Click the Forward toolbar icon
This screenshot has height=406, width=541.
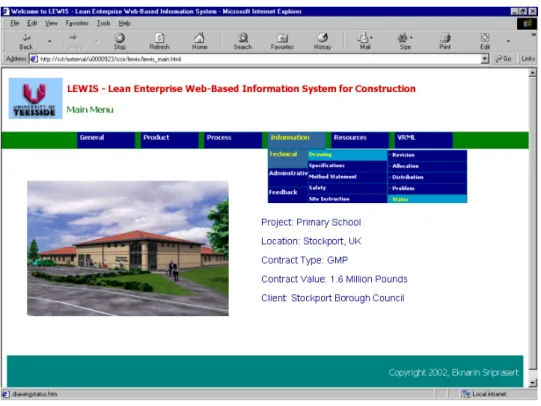point(73,41)
